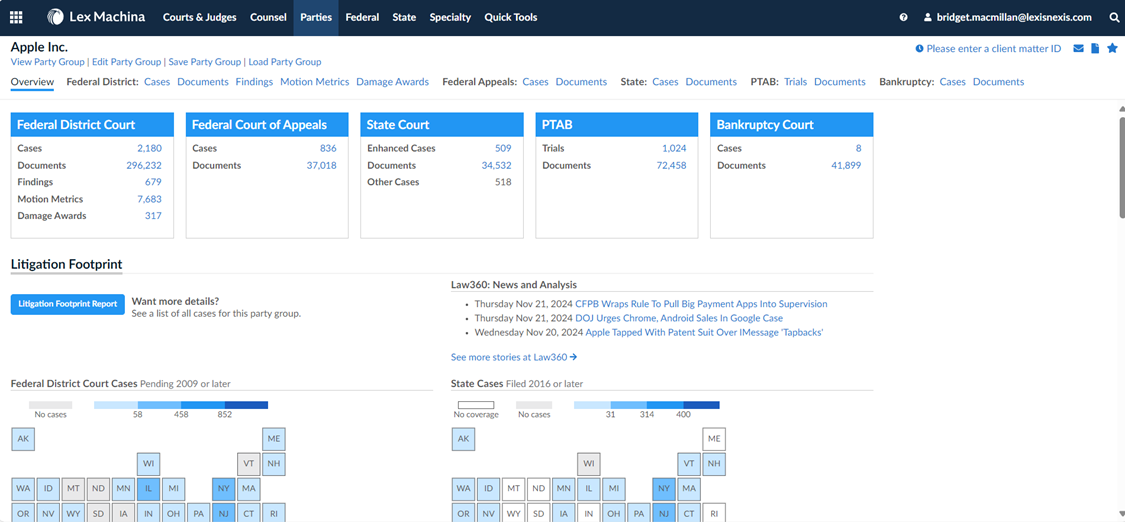The width and height of the screenshot is (1125, 522).
Task: Click PTAB documents count 72,458
Action: click(672, 166)
